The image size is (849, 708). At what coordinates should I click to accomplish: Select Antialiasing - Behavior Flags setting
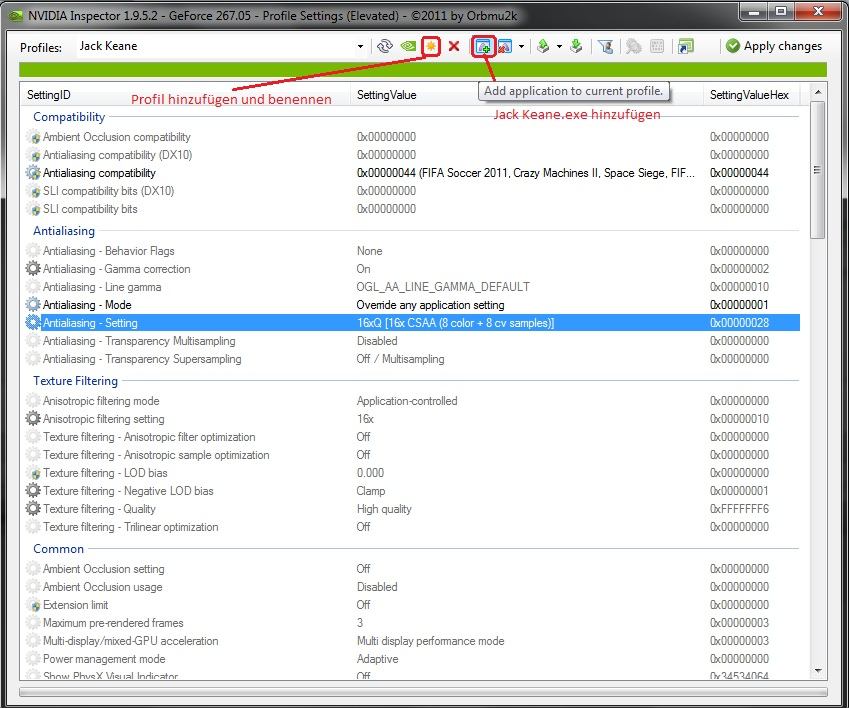413,251
